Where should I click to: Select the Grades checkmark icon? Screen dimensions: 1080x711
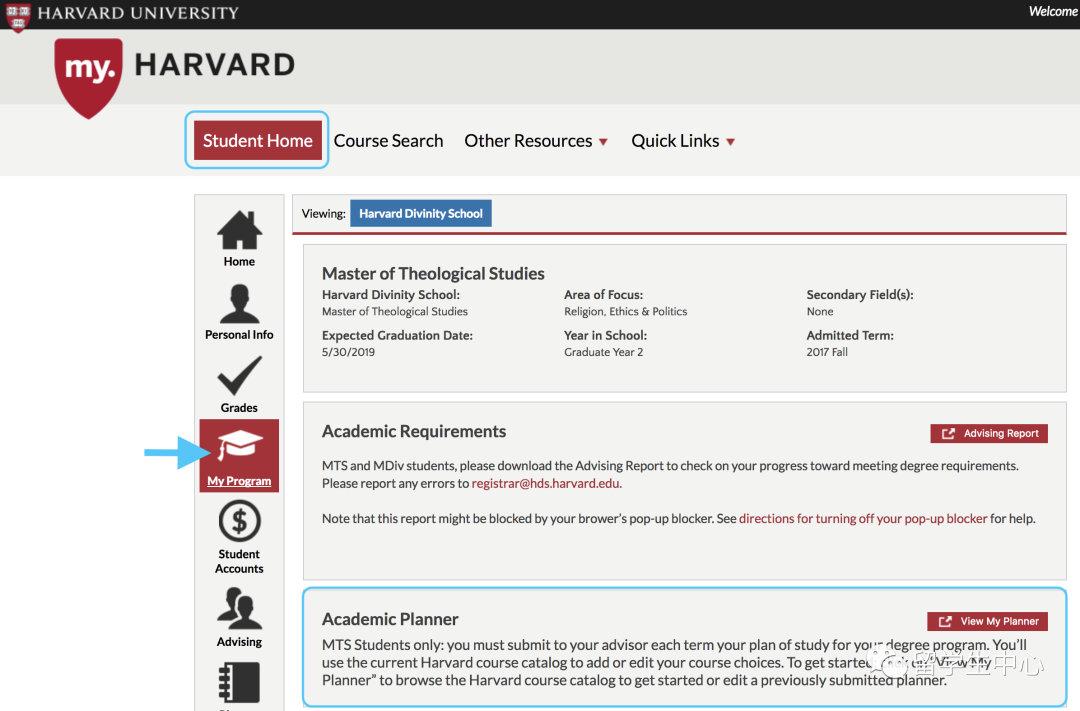tap(239, 378)
